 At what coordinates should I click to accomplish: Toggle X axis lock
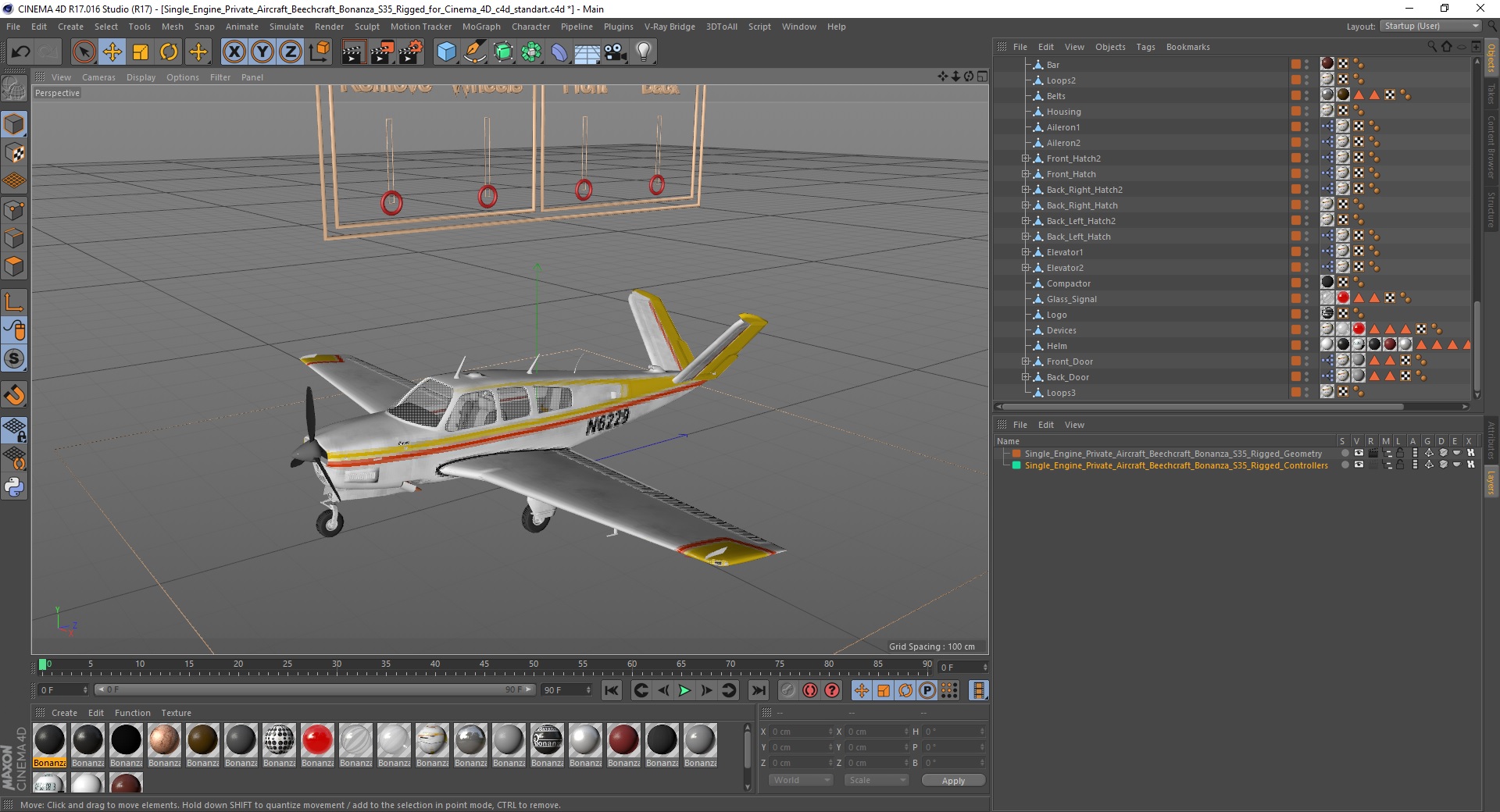coord(234,52)
